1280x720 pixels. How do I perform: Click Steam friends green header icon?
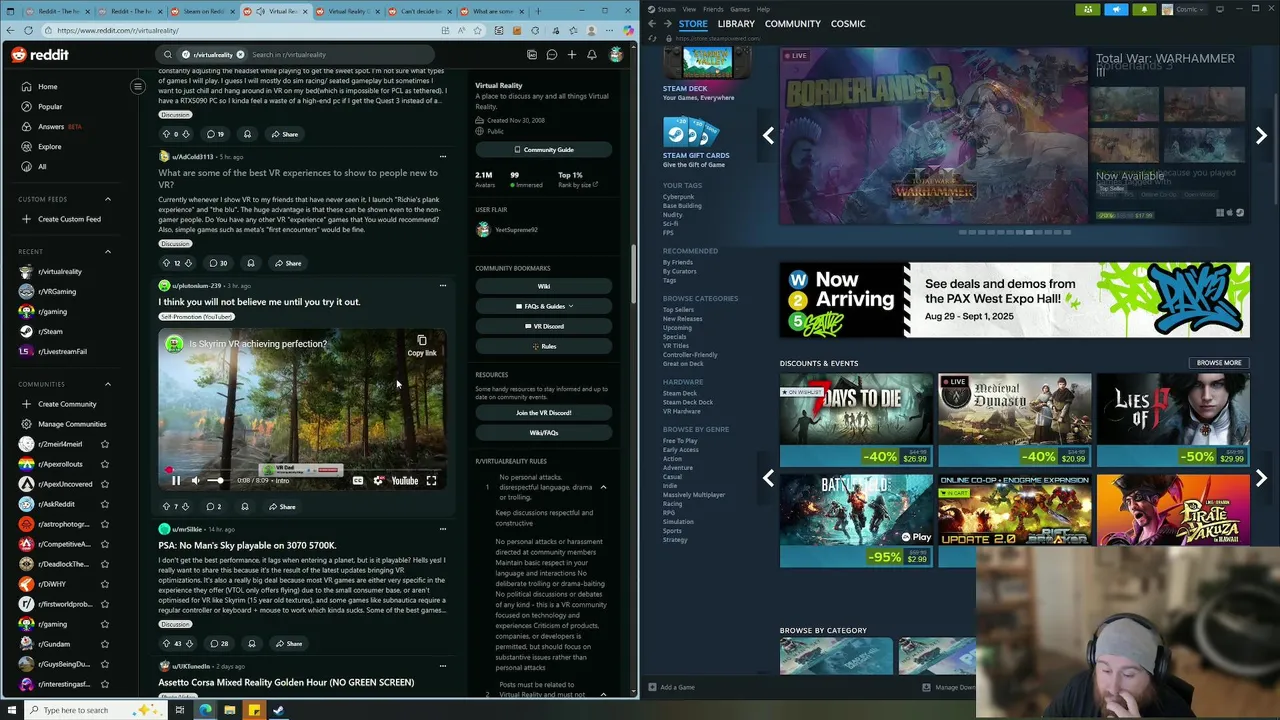(x=1088, y=9)
